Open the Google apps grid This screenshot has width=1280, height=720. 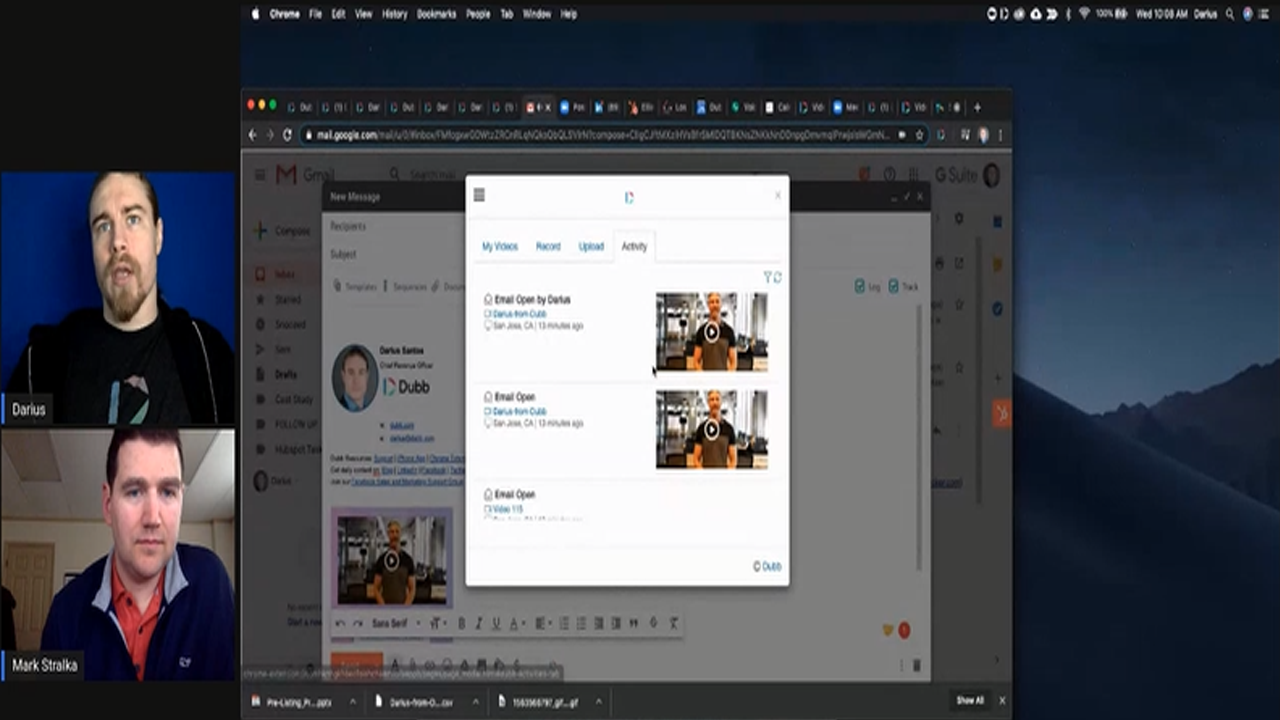pyautogui.click(x=912, y=175)
